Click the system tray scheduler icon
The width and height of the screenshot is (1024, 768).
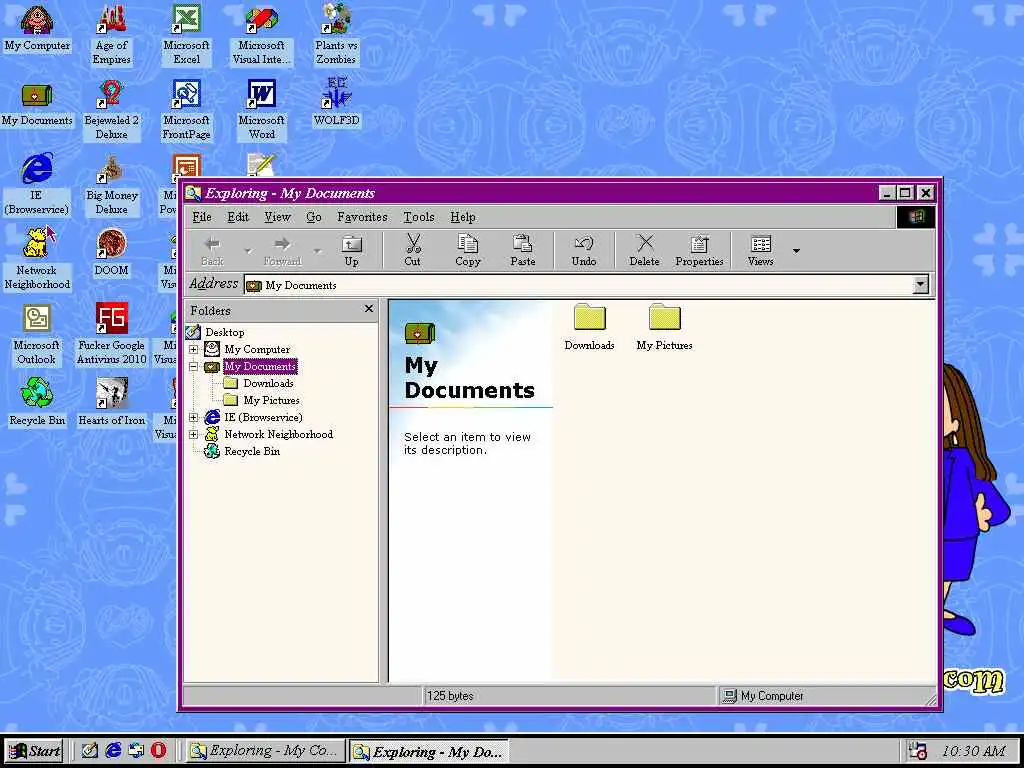(x=918, y=751)
